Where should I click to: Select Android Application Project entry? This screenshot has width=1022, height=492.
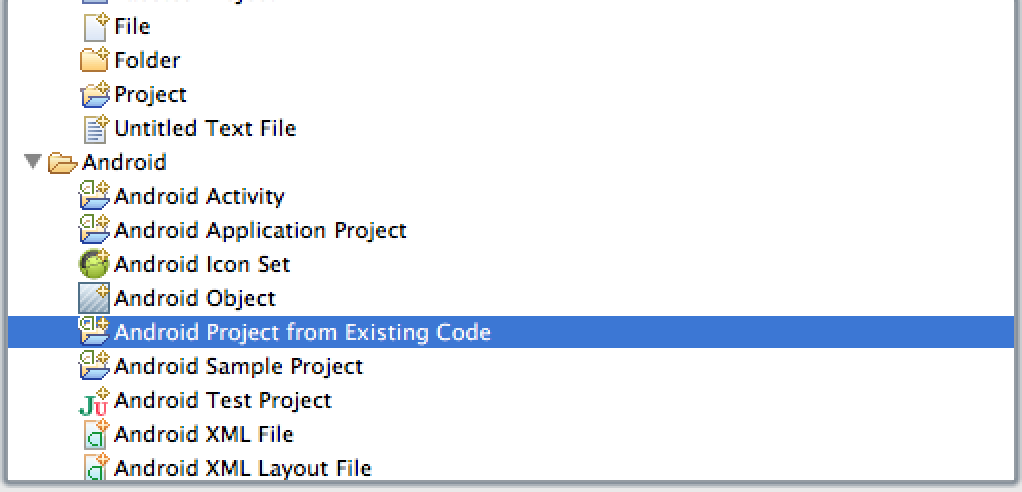[x=260, y=231]
